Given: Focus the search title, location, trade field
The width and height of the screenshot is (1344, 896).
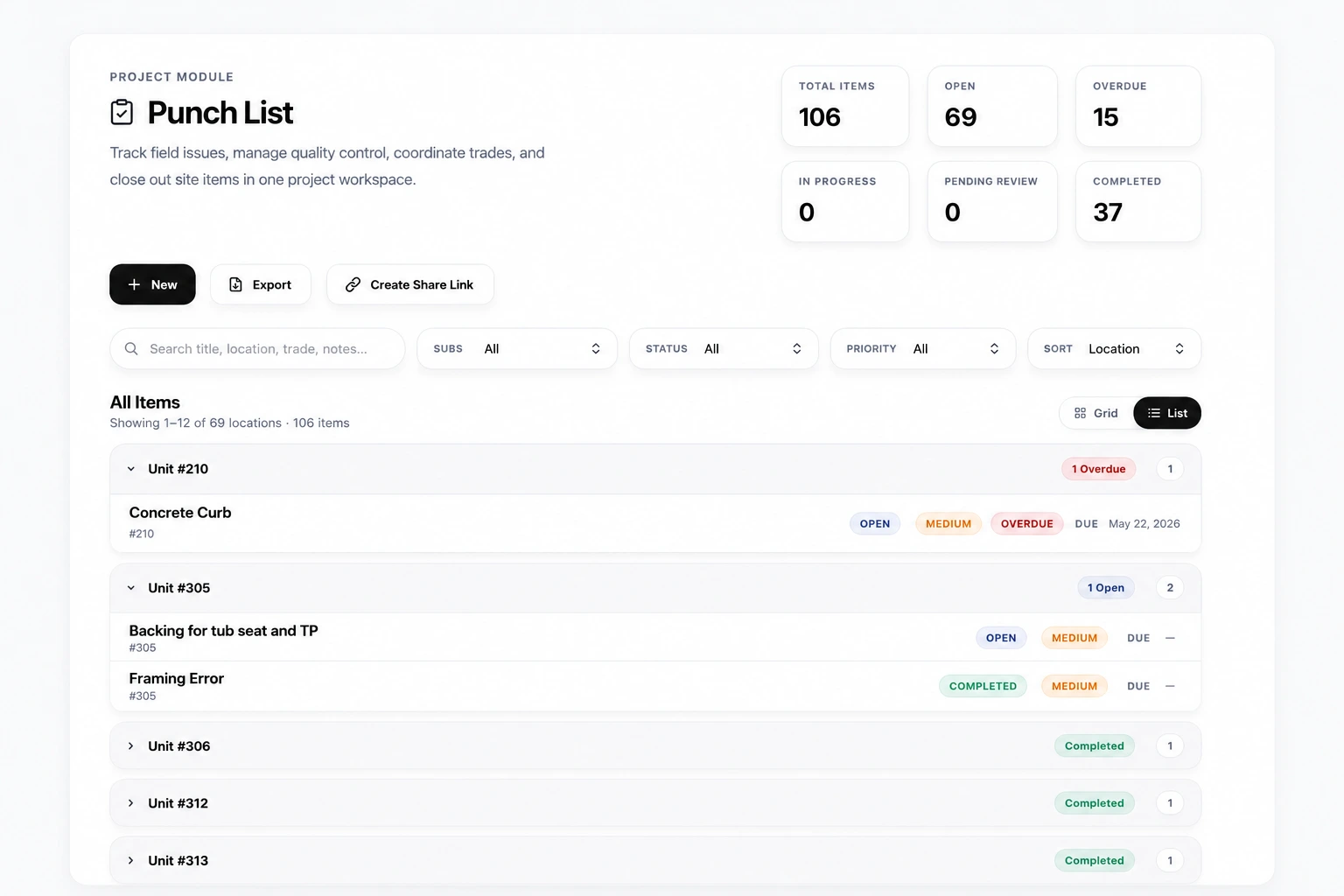Looking at the screenshot, I should tap(257, 348).
